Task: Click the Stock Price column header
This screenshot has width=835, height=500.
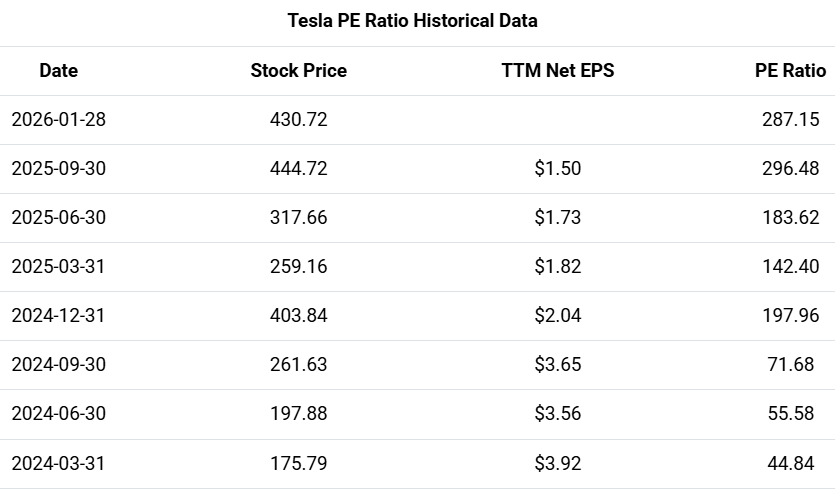Action: click(x=298, y=71)
